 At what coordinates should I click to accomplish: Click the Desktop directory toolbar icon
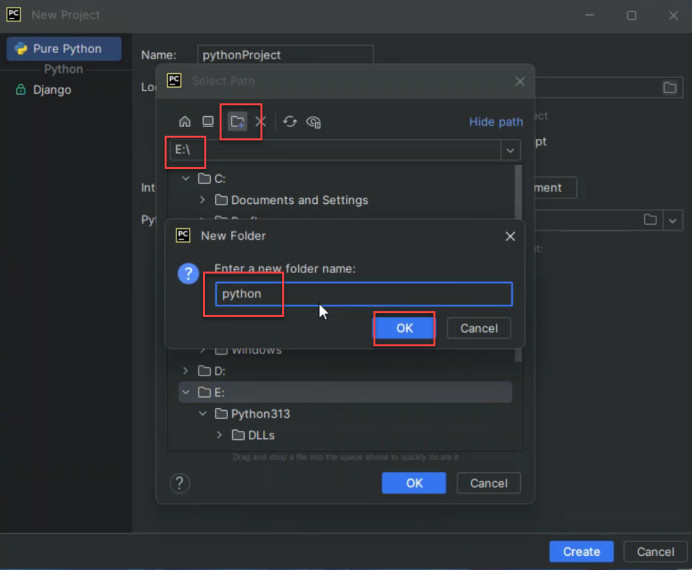[x=208, y=122]
